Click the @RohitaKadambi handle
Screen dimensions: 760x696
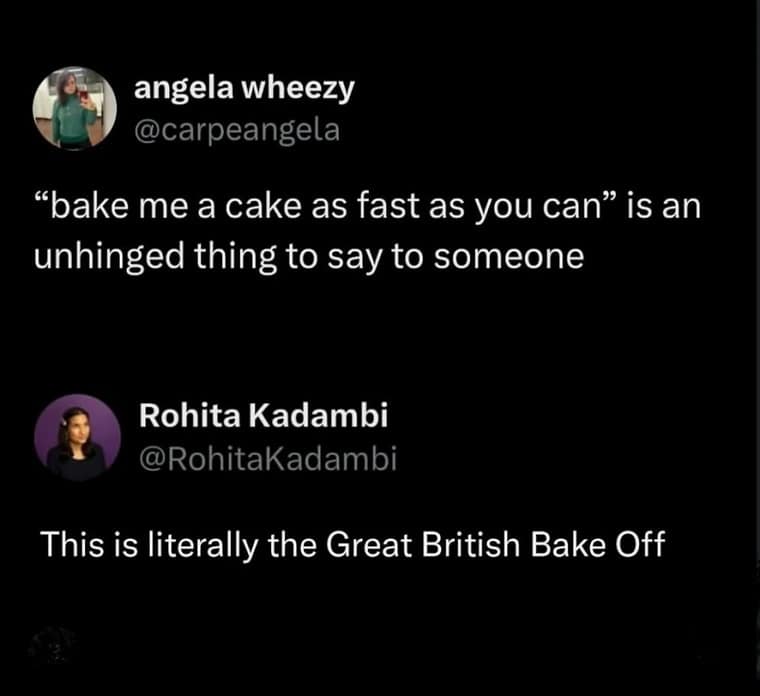click(x=266, y=459)
